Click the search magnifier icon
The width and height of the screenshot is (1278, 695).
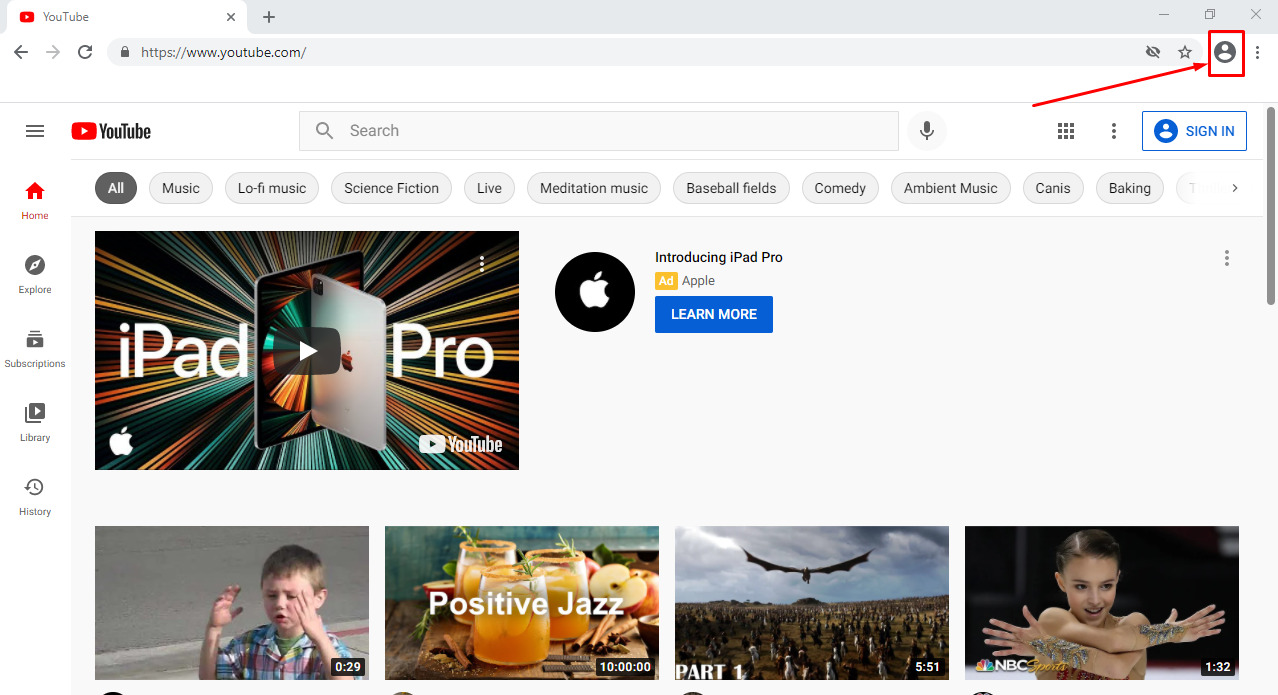(x=324, y=131)
